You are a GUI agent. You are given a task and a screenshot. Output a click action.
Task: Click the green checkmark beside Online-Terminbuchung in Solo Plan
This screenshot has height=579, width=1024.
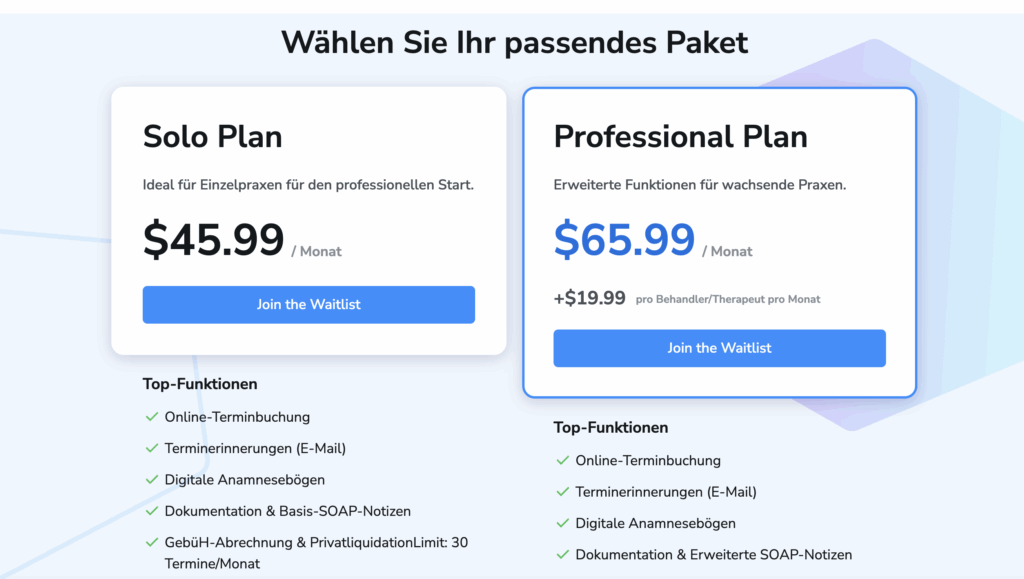(153, 417)
